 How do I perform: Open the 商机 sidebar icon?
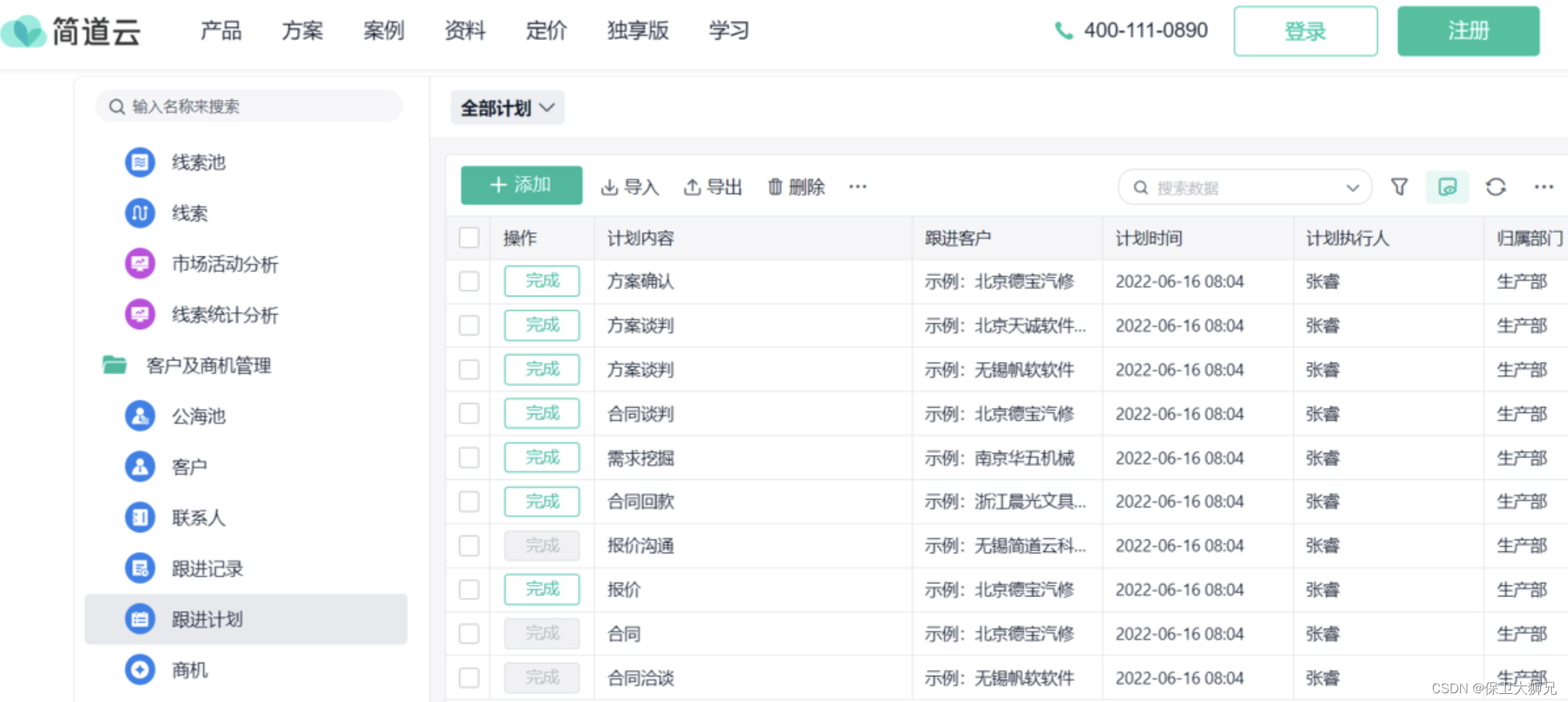coord(140,670)
